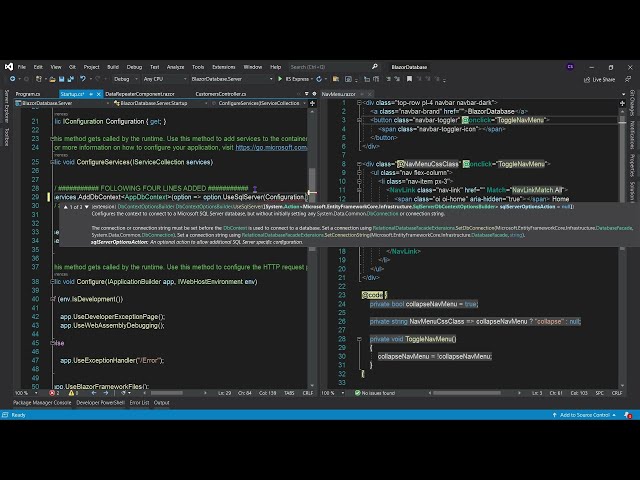This screenshot has height=480, width=640.
Task: Collapse the div block on line 1
Action: point(359,102)
